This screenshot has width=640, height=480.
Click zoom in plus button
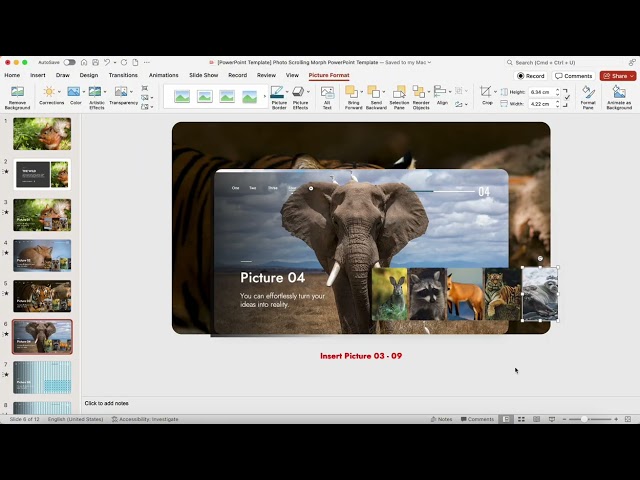click(x=616, y=419)
